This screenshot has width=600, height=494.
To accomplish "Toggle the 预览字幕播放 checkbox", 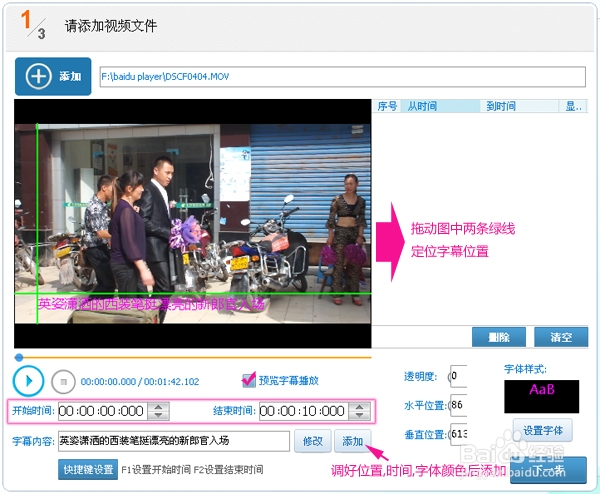I will pos(248,380).
